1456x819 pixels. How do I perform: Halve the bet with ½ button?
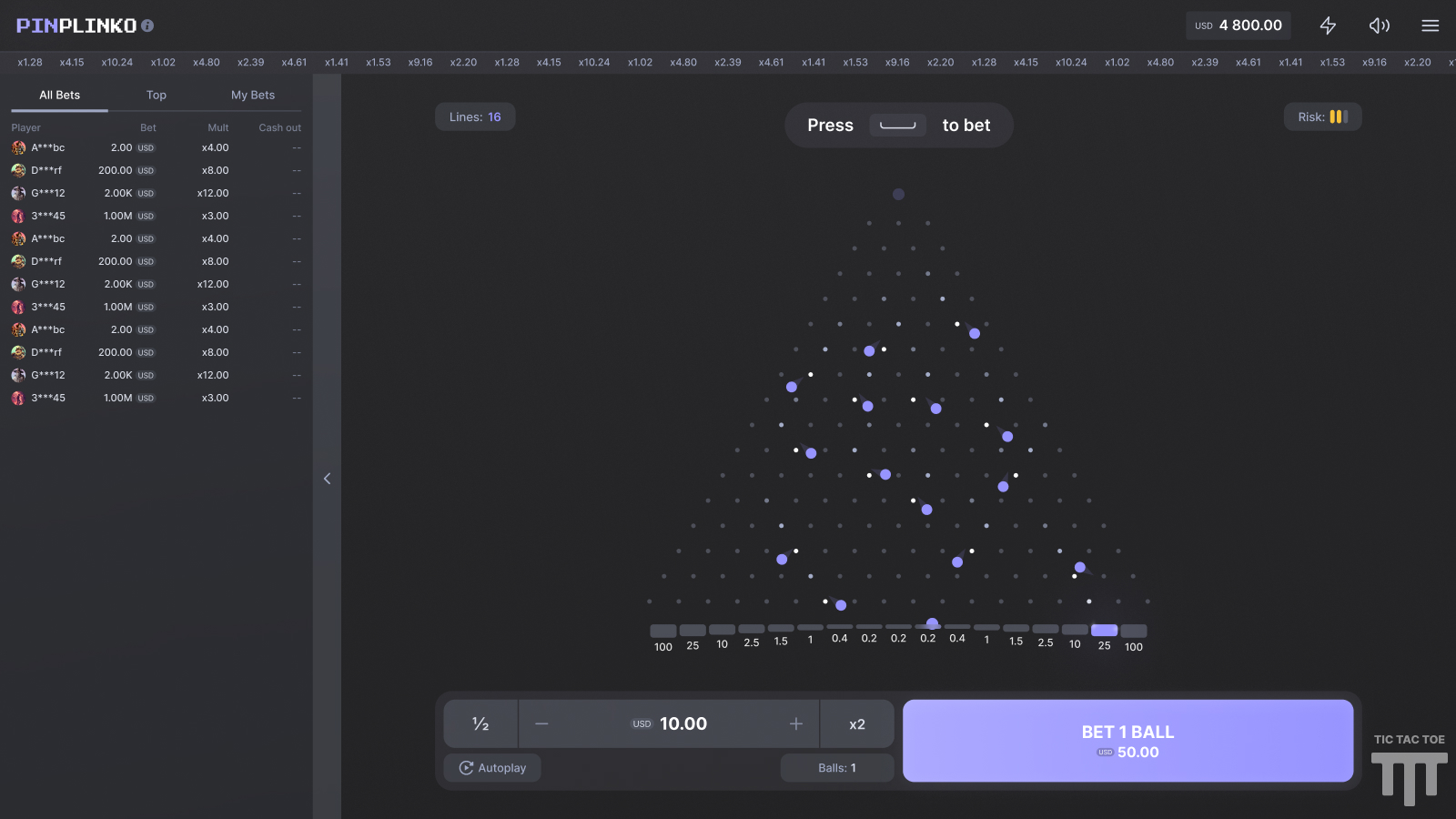click(480, 723)
